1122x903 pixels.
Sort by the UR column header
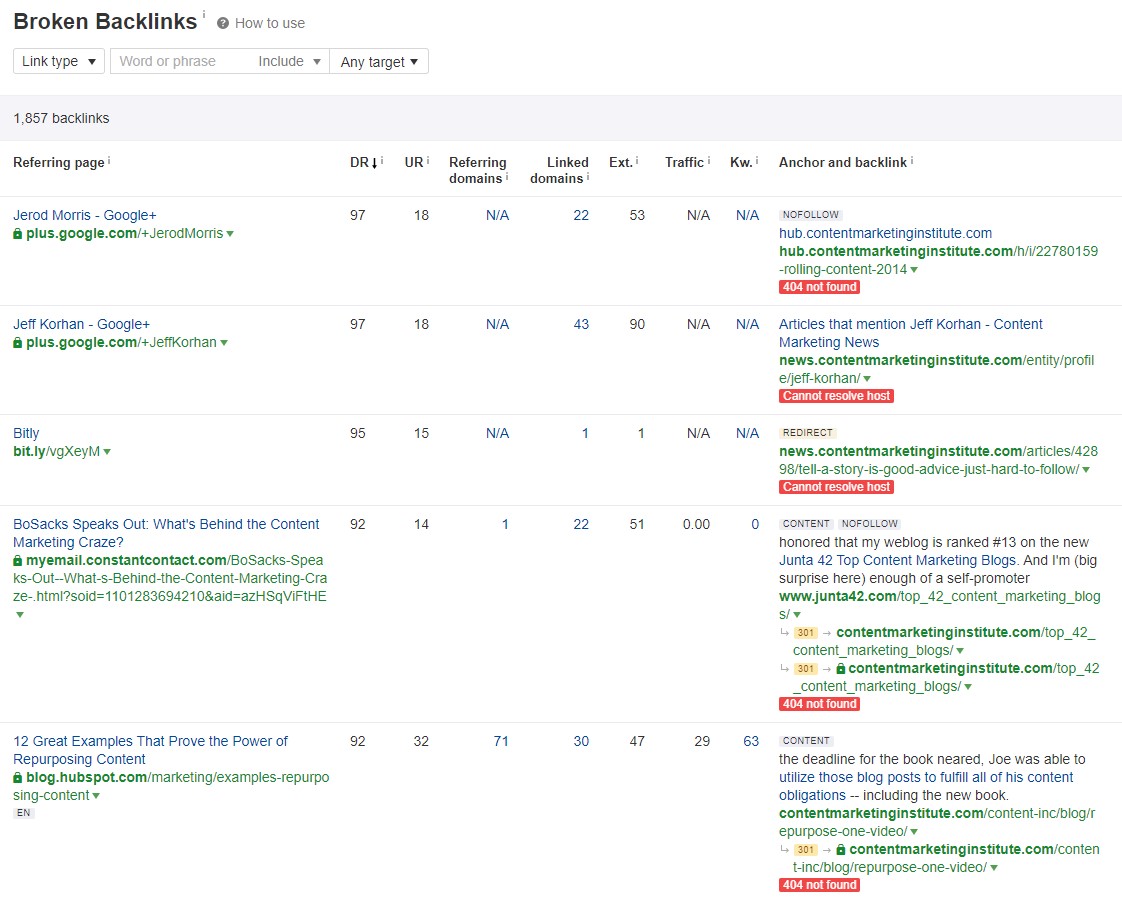413,162
